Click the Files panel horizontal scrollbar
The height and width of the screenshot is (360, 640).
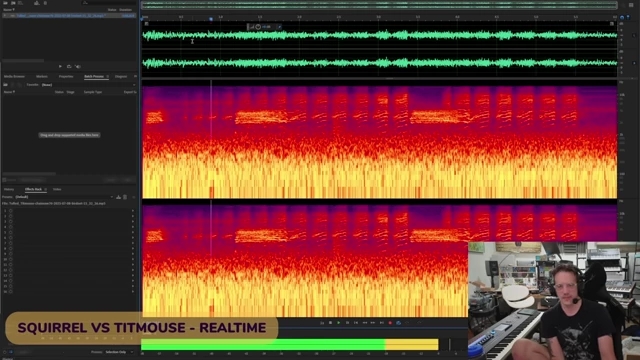point(23,60)
